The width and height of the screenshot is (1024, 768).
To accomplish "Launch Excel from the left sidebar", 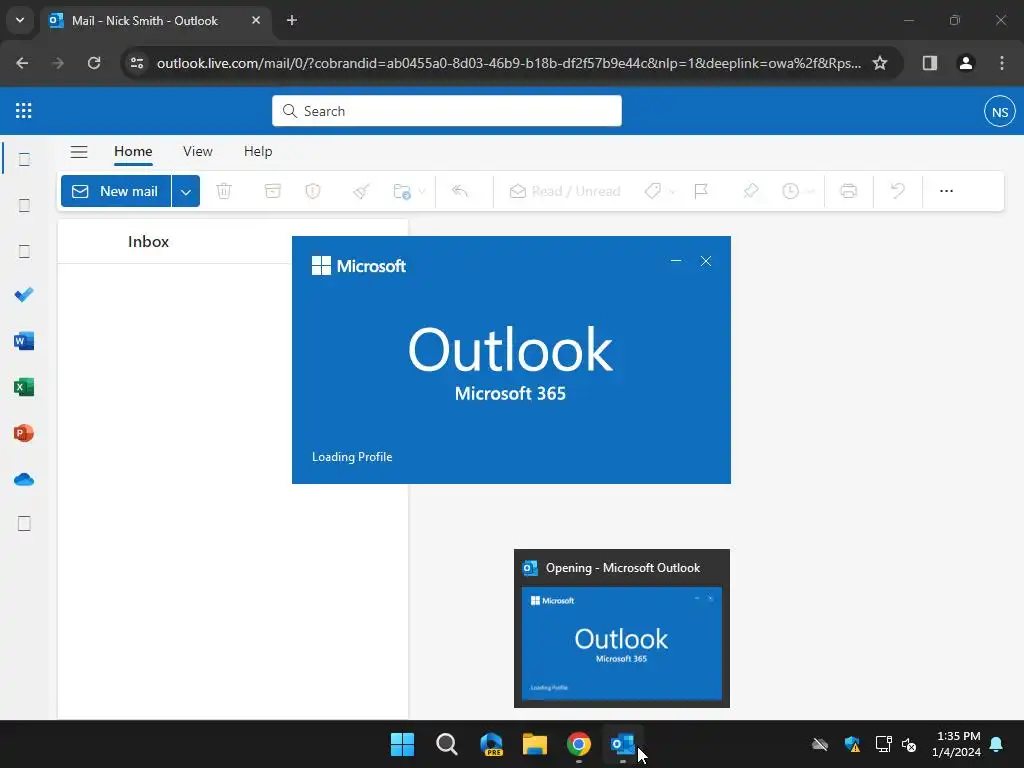I will (24, 387).
